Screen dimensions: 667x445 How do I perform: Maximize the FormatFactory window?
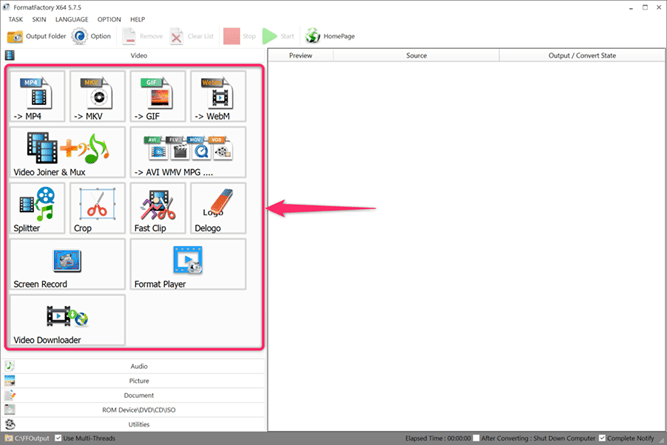tap(645, 8)
